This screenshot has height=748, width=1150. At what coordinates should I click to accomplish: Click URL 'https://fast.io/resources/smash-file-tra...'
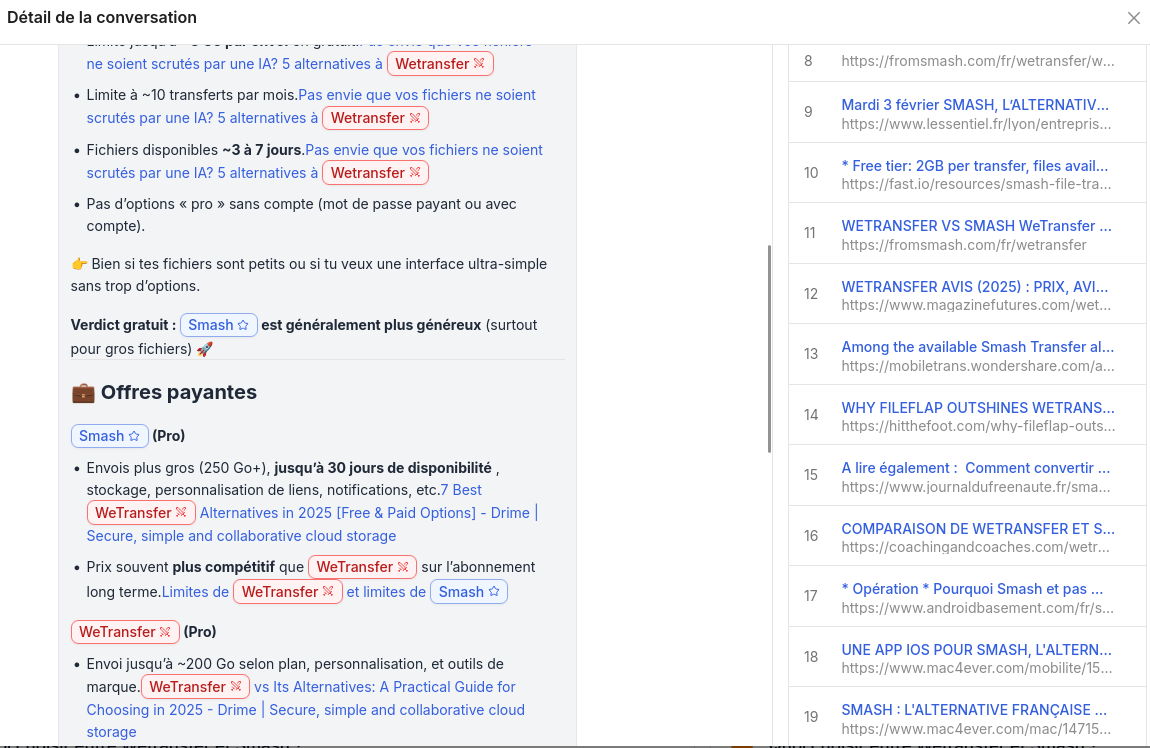(976, 184)
